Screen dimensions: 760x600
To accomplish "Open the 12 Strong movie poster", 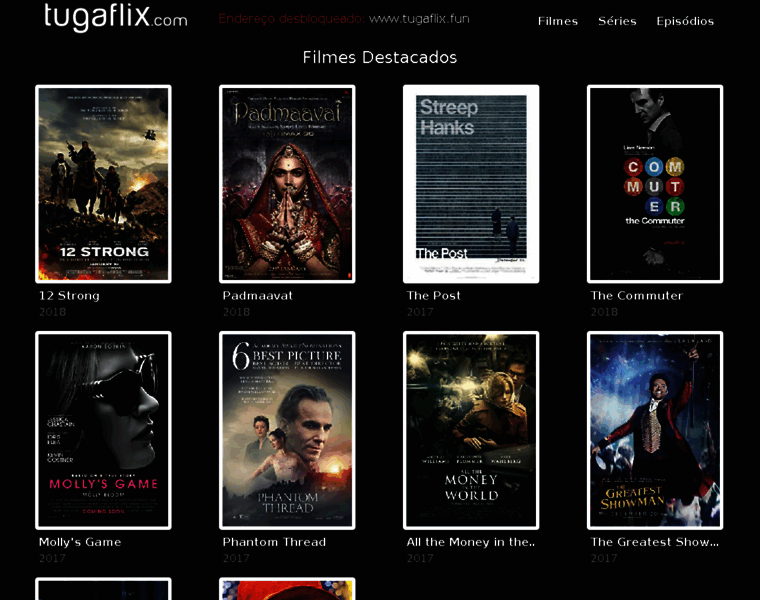I will click(x=103, y=184).
